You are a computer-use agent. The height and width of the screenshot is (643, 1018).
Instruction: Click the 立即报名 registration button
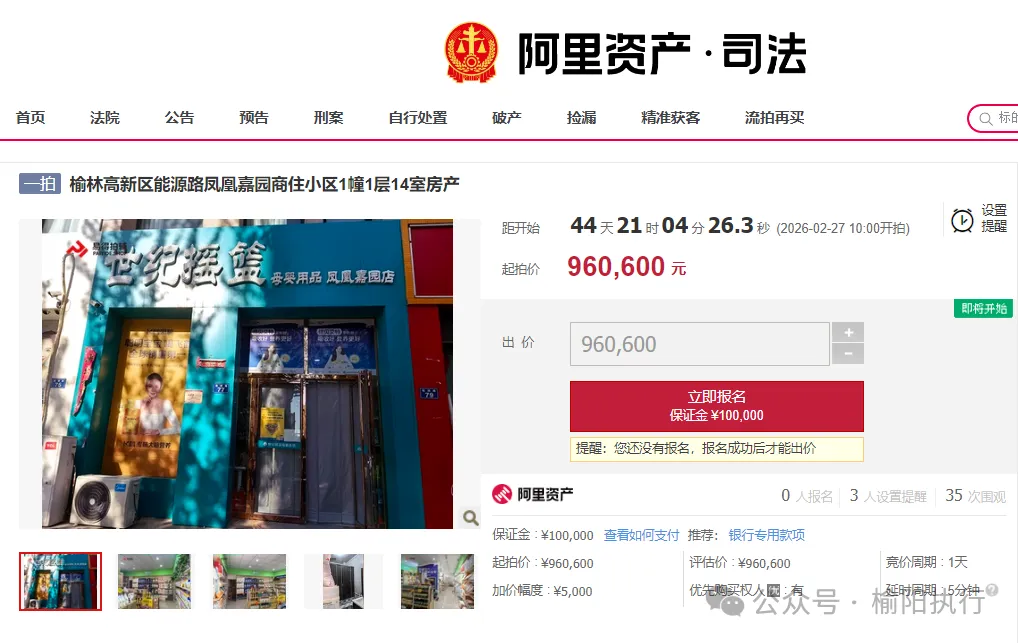click(717, 406)
